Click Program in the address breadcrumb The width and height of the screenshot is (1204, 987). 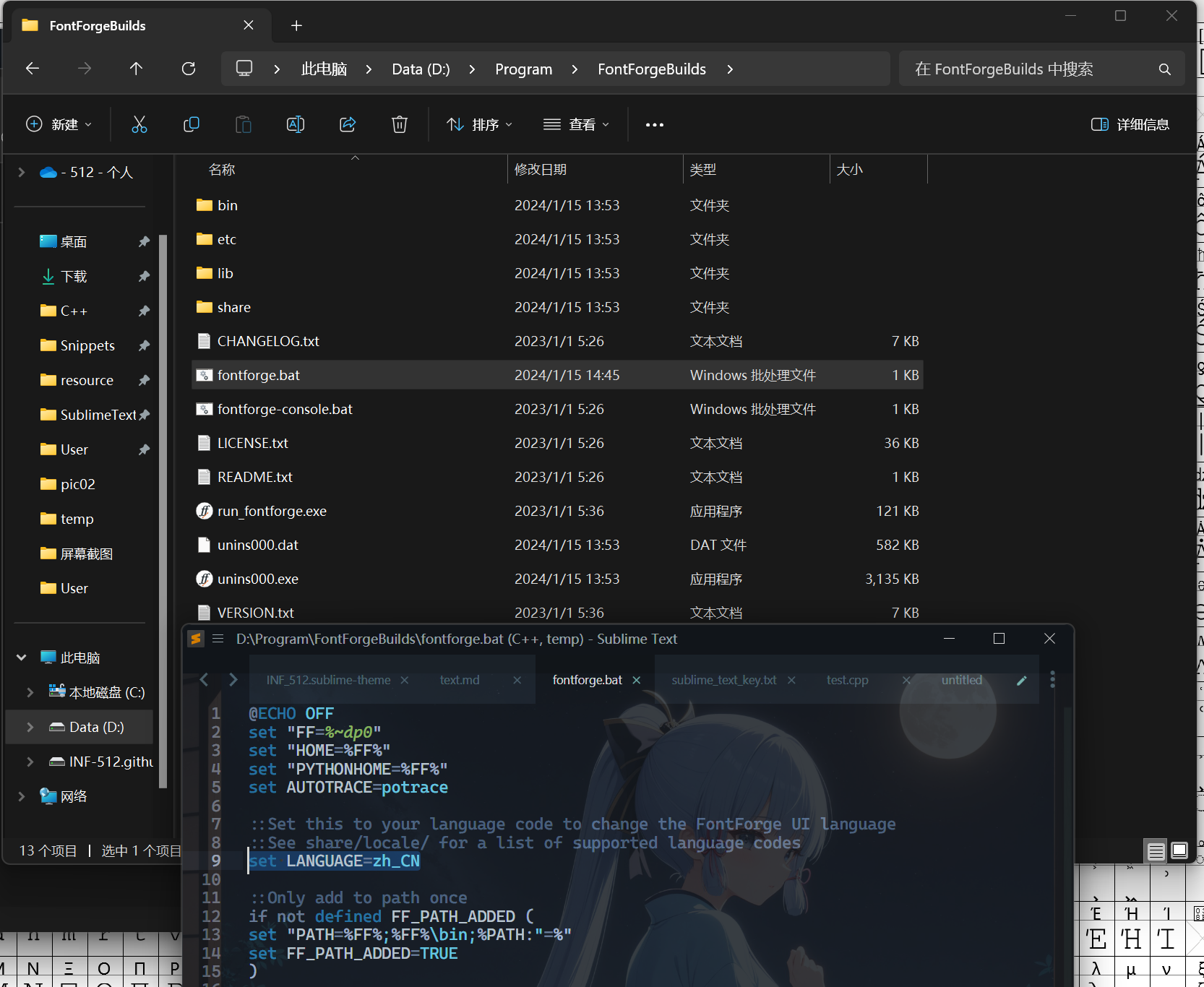[x=524, y=69]
